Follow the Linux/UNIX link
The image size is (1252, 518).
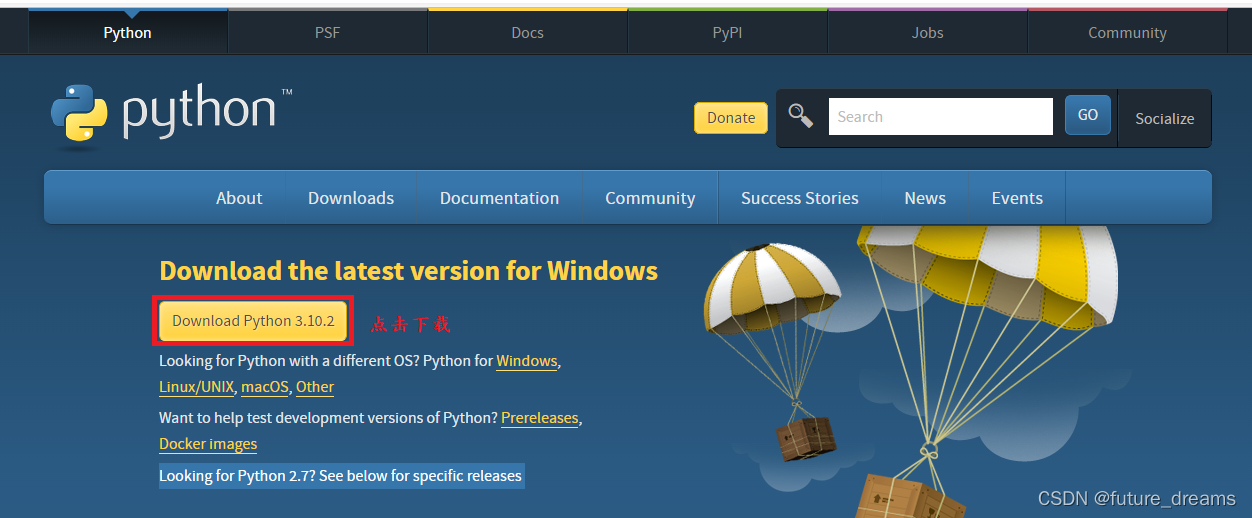click(x=196, y=387)
